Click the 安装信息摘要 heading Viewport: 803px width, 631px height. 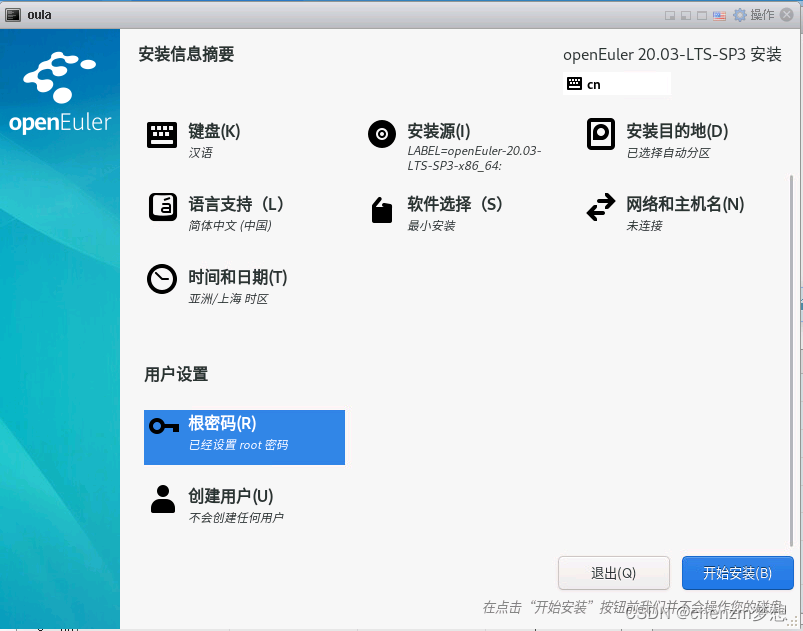186,54
